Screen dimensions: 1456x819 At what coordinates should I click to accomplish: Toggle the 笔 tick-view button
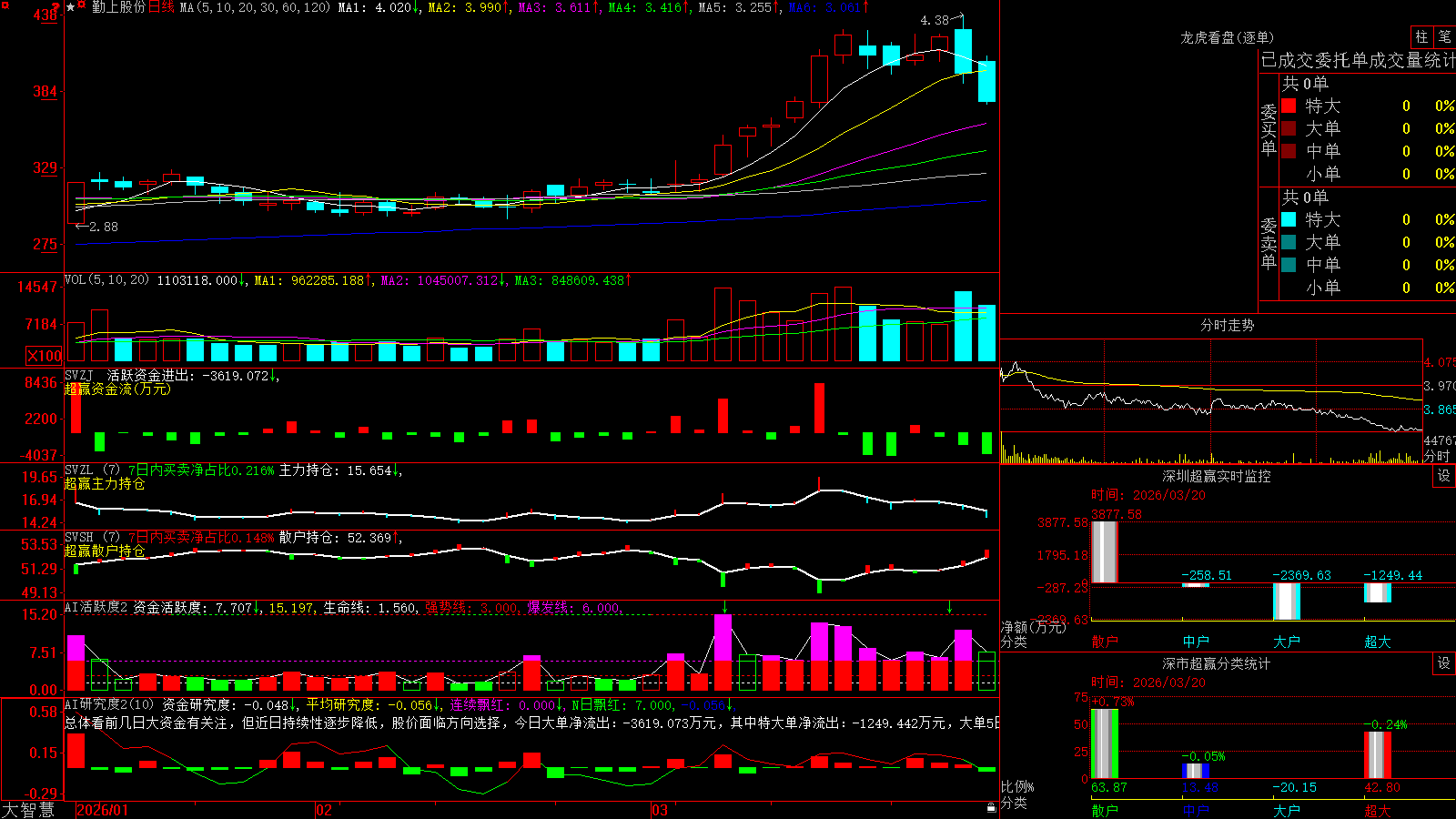[x=1445, y=37]
